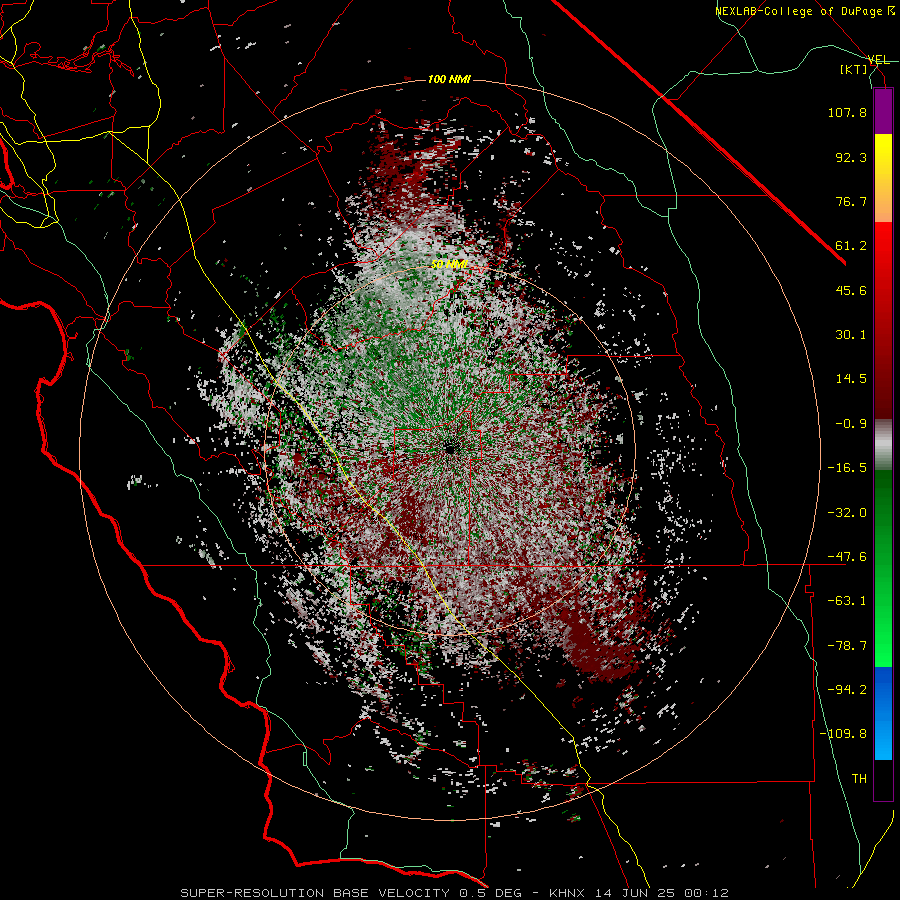The image size is (900, 900).
Task: Click the 100 NMI range ring label
Action: (449, 79)
